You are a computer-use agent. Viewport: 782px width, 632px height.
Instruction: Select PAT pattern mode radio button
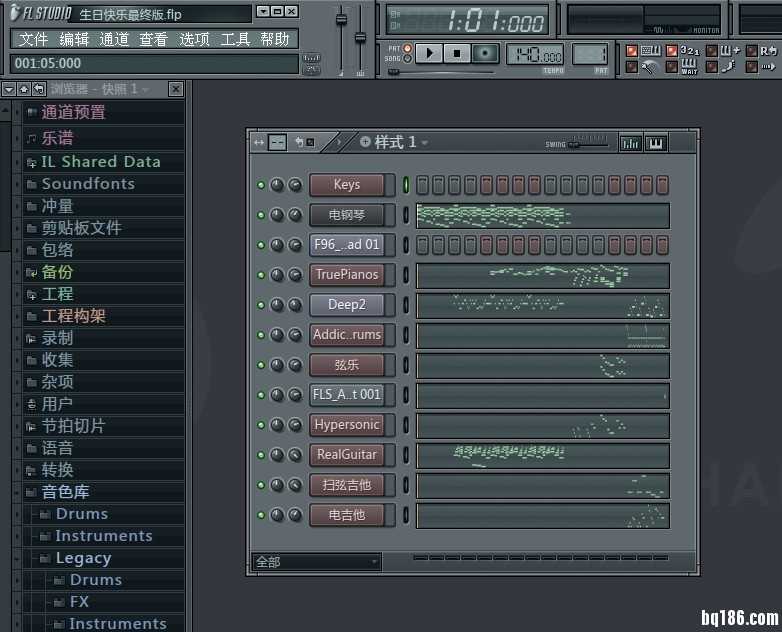(407, 48)
